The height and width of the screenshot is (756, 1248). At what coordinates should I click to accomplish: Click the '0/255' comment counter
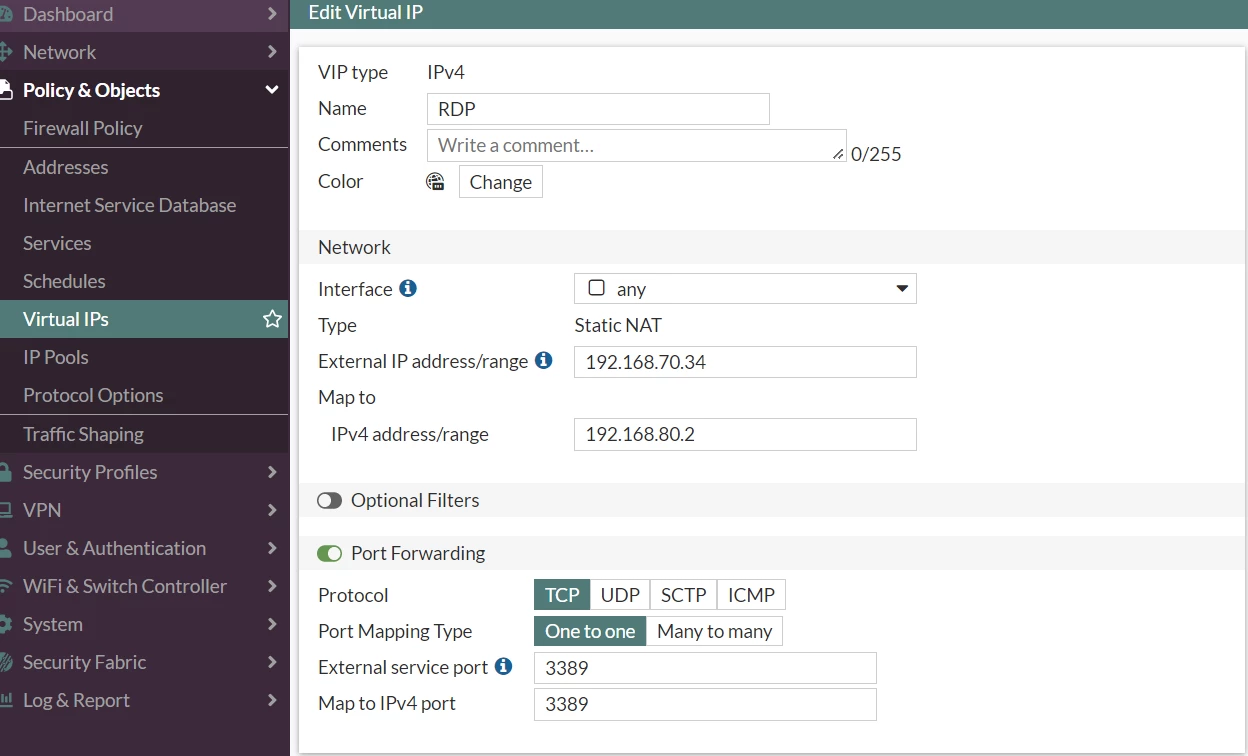click(x=876, y=154)
